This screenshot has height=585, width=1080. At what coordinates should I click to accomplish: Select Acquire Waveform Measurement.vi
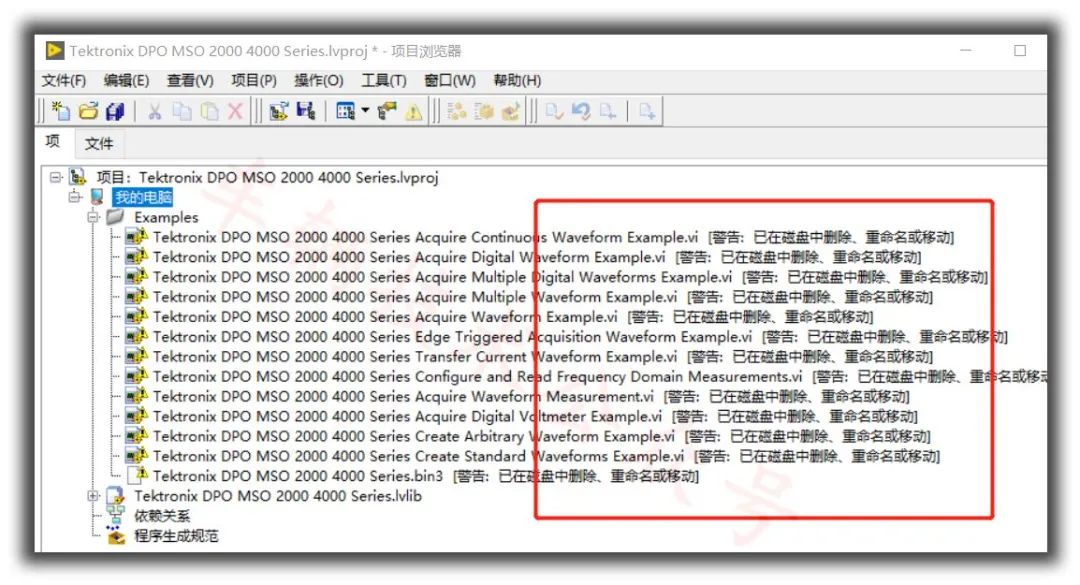click(x=531, y=397)
